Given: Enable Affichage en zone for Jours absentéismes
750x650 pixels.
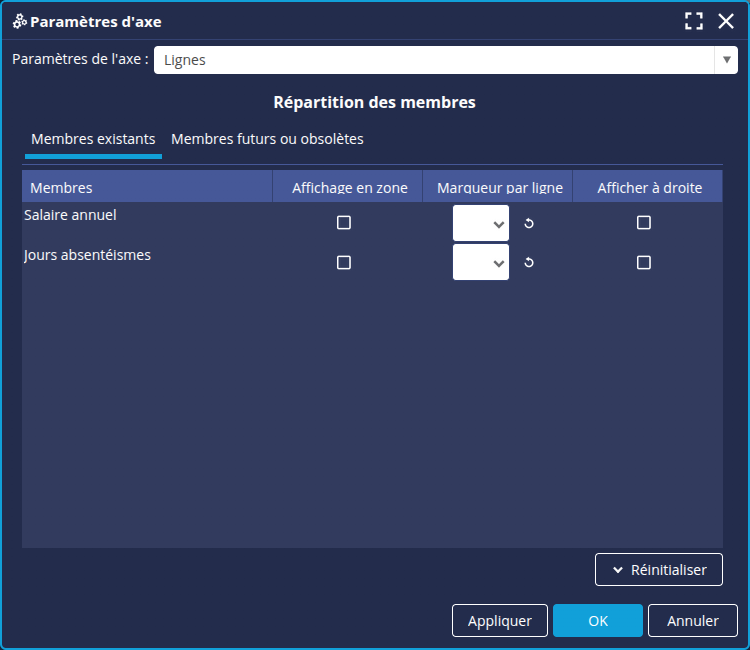Looking at the screenshot, I should (344, 263).
